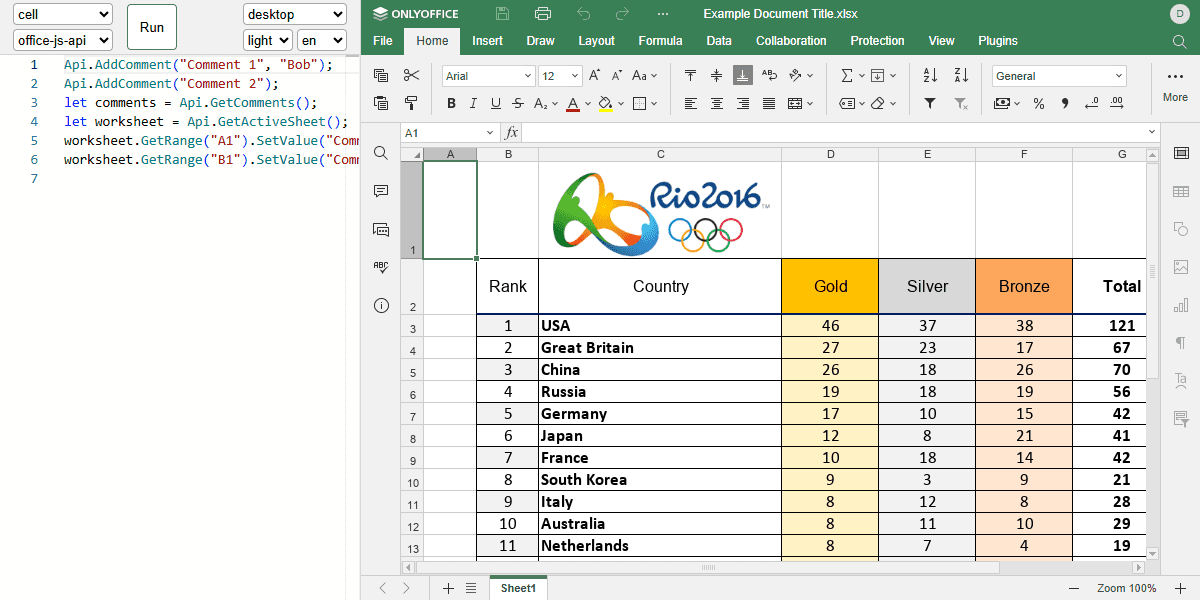Image resolution: width=1200 pixels, height=600 pixels.
Task: Apply percent style format
Action: (1039, 103)
